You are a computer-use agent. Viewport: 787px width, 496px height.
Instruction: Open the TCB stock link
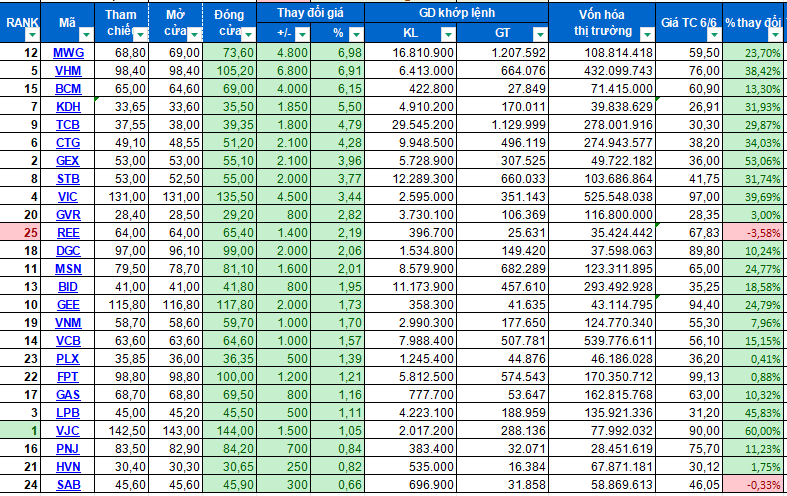68,125
